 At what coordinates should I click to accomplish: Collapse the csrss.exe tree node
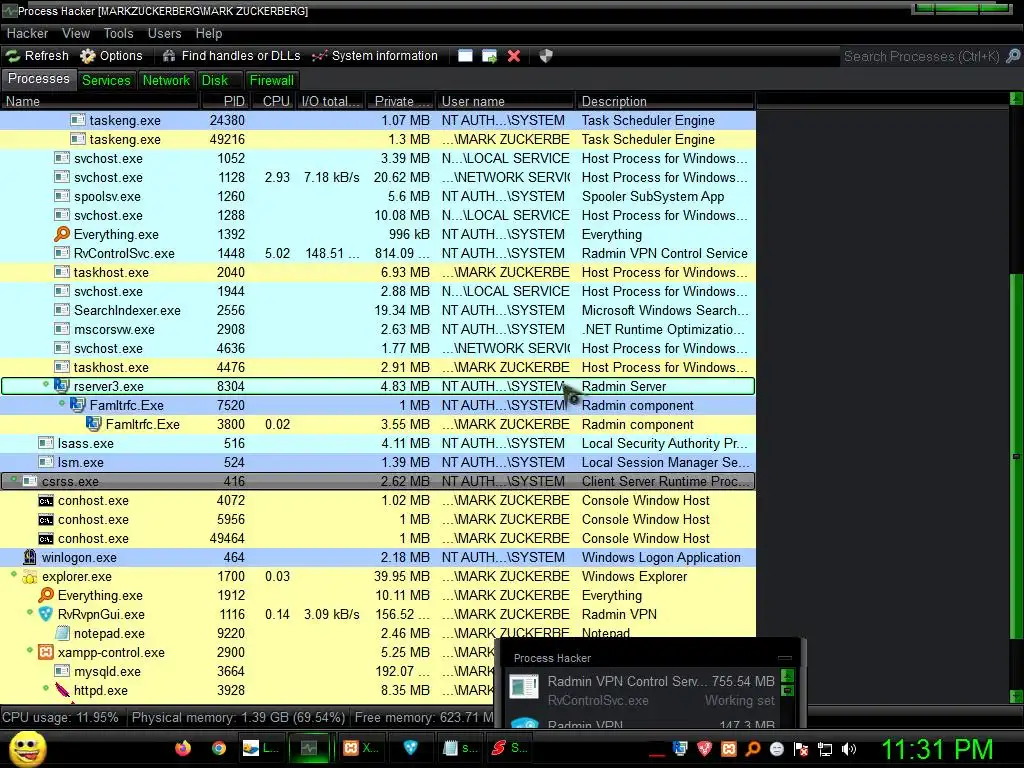click(x=14, y=479)
